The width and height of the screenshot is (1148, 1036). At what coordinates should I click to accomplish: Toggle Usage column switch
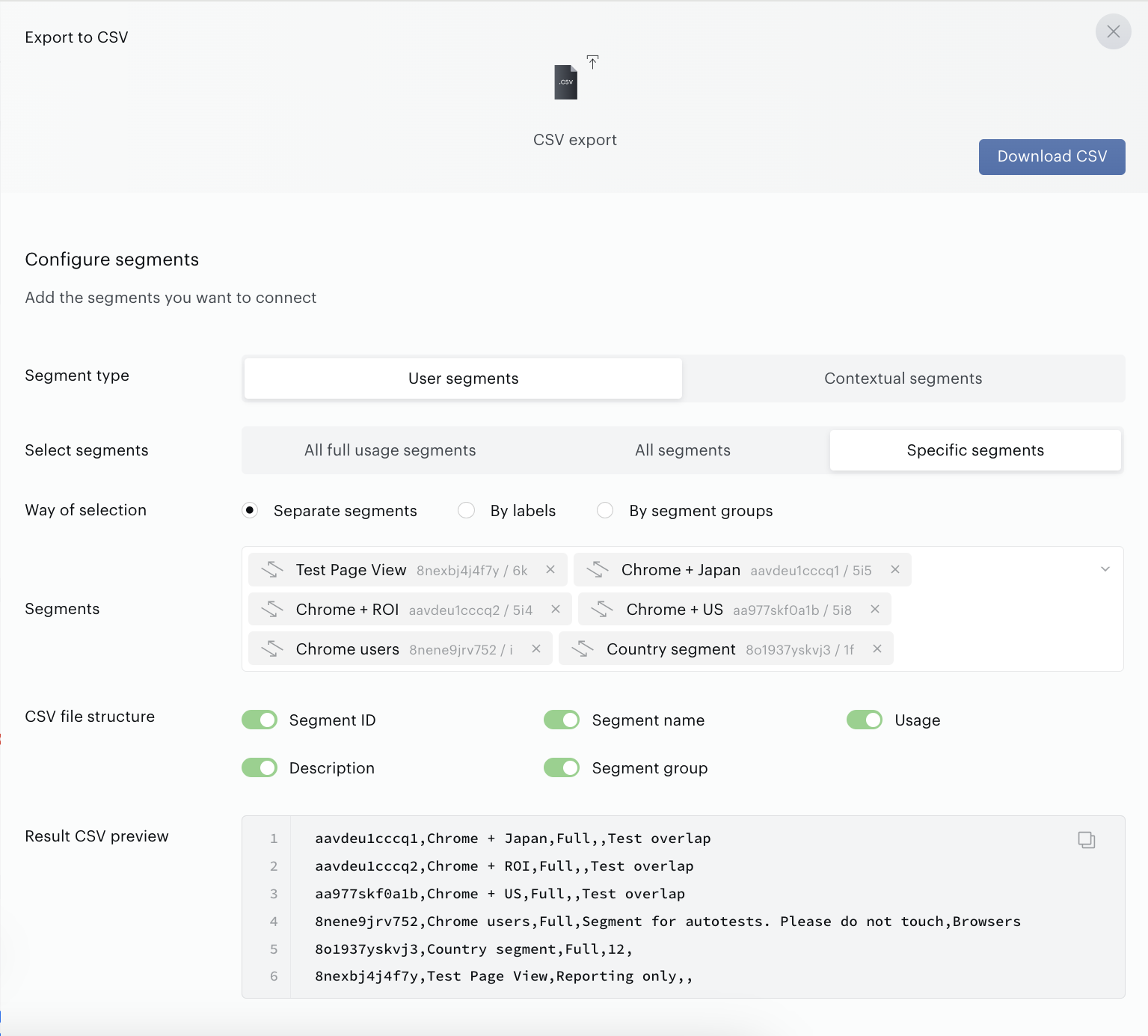coord(865,720)
